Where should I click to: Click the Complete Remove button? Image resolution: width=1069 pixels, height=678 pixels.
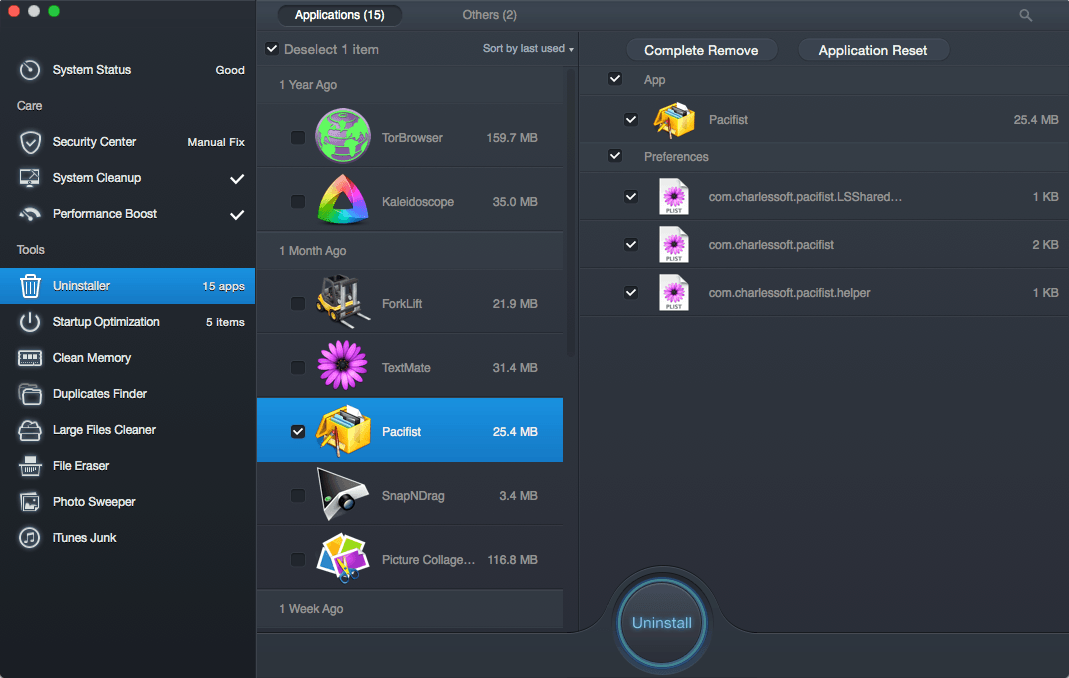coord(702,50)
